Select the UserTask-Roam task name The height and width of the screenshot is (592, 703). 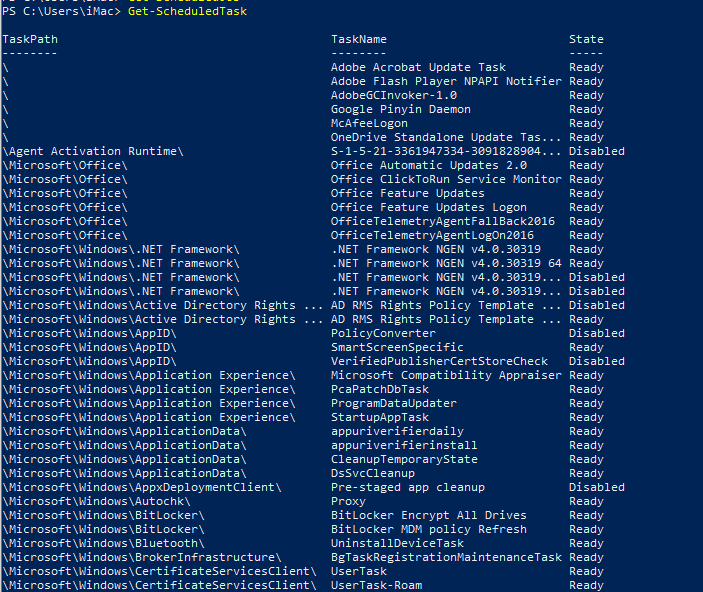click(377, 585)
